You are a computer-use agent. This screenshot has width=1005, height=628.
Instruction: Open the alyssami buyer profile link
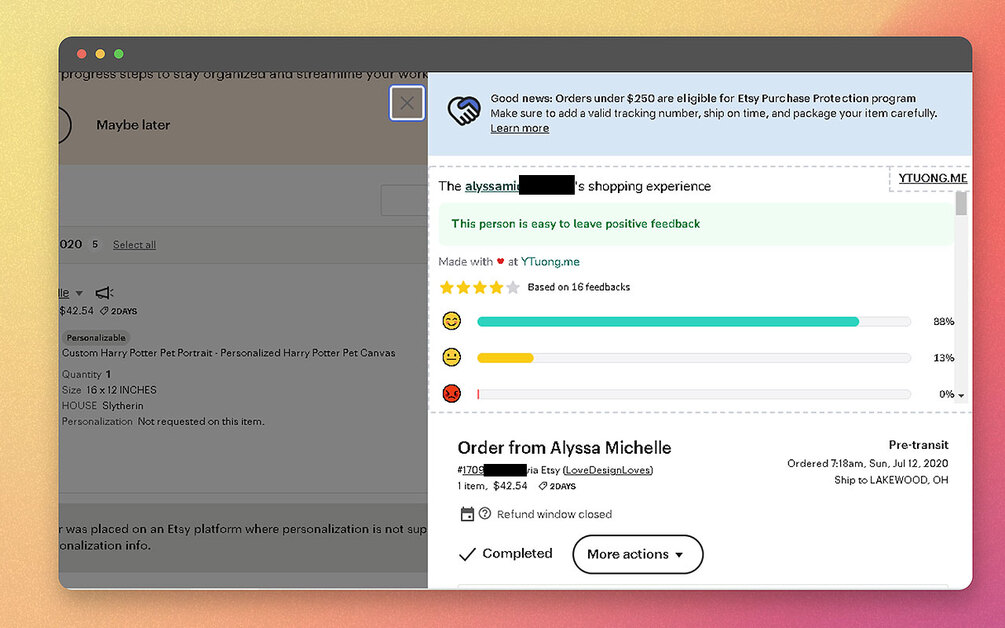(x=492, y=186)
